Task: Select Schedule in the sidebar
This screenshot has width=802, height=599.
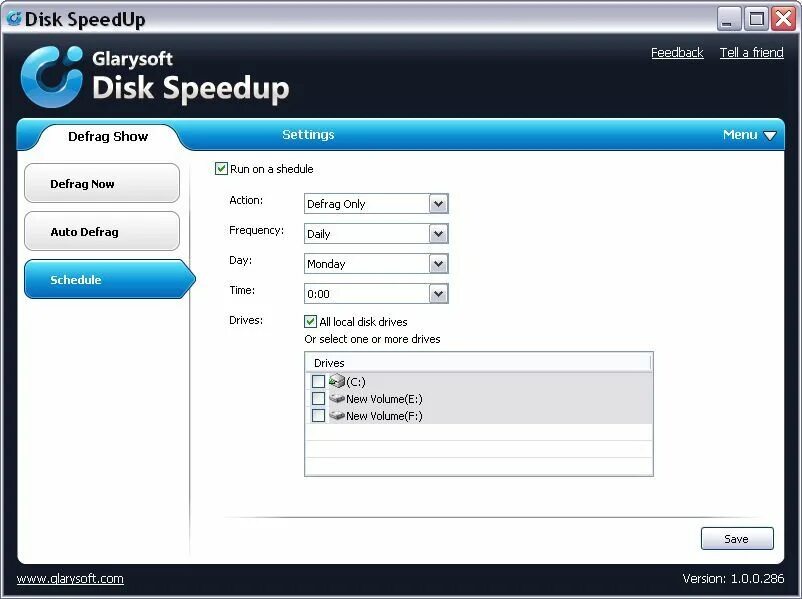Action: coord(109,279)
